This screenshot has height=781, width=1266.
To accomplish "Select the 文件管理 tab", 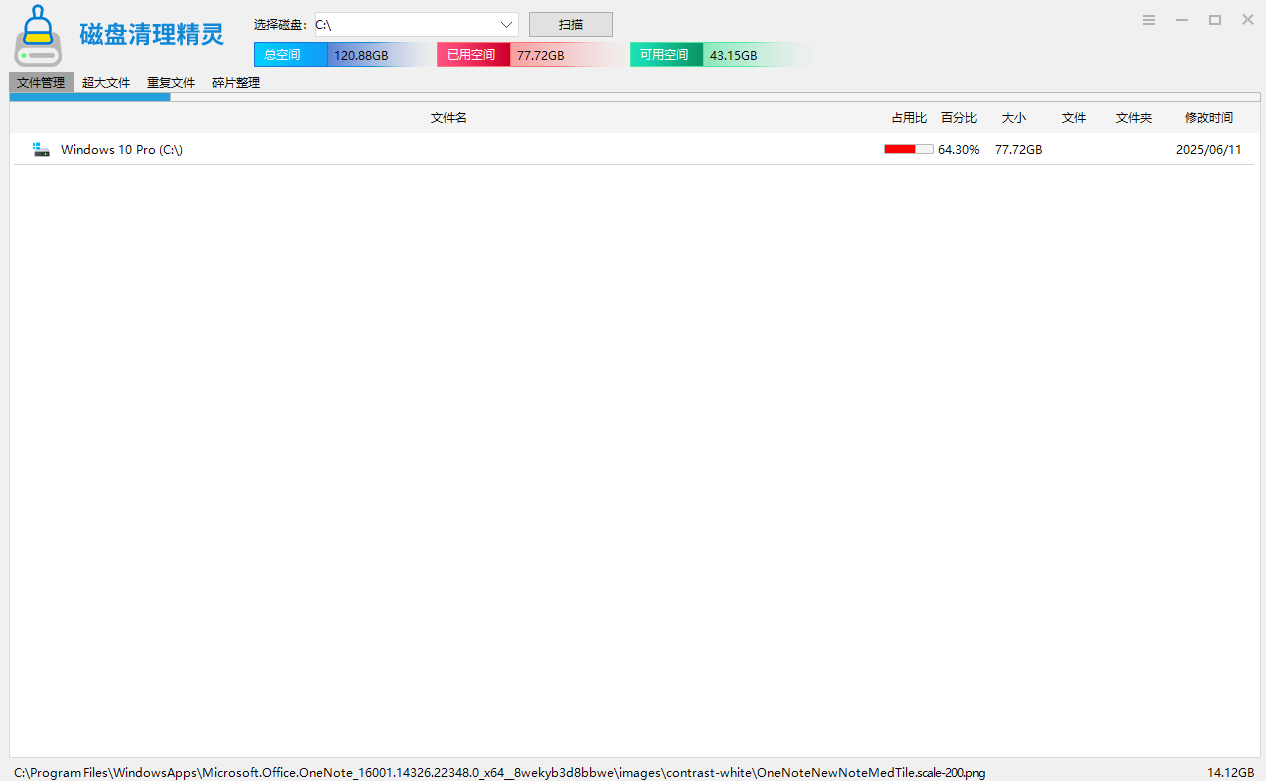I will click(x=41, y=83).
